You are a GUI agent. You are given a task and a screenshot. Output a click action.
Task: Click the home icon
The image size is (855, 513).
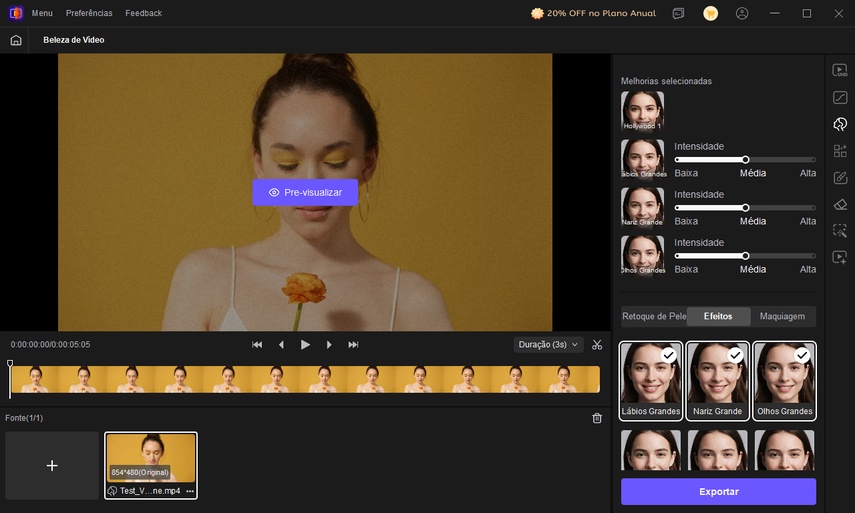point(16,40)
